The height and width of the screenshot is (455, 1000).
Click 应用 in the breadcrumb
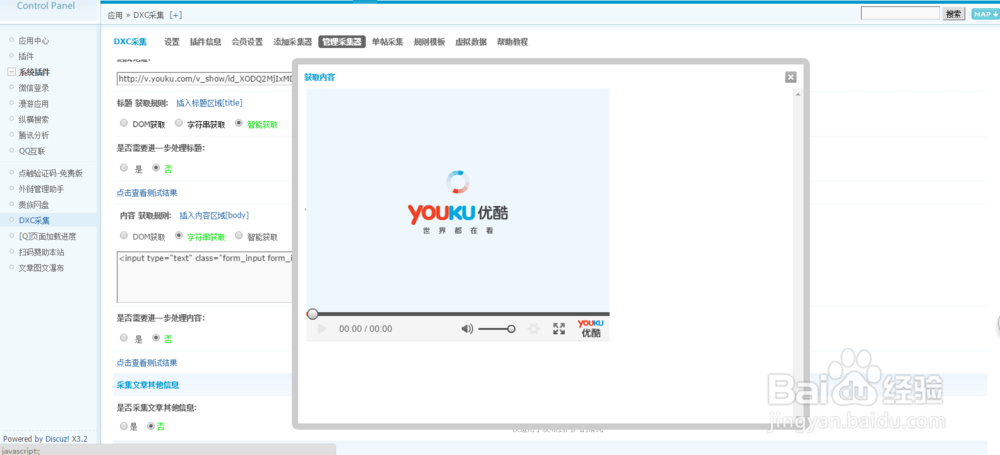[x=115, y=15]
